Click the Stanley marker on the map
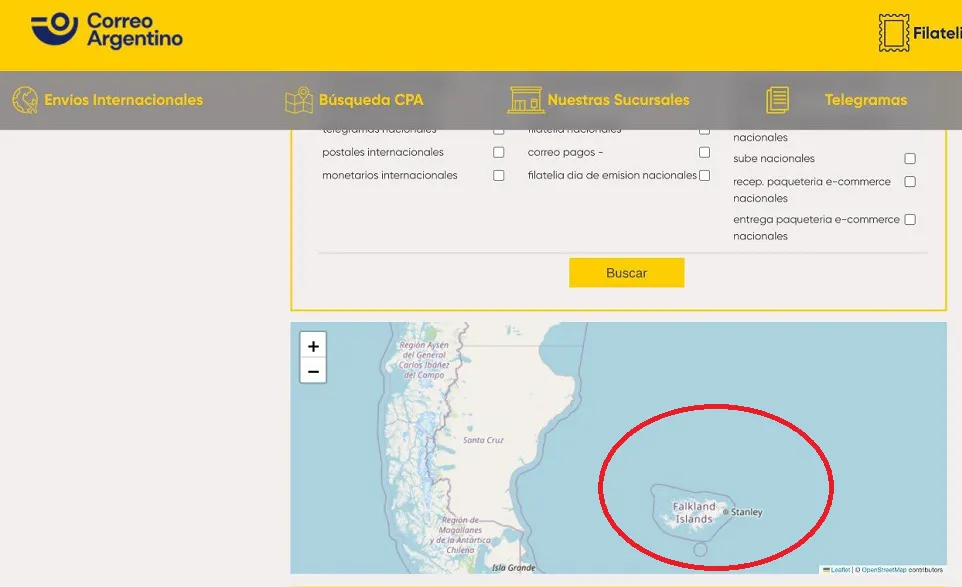 coord(726,512)
